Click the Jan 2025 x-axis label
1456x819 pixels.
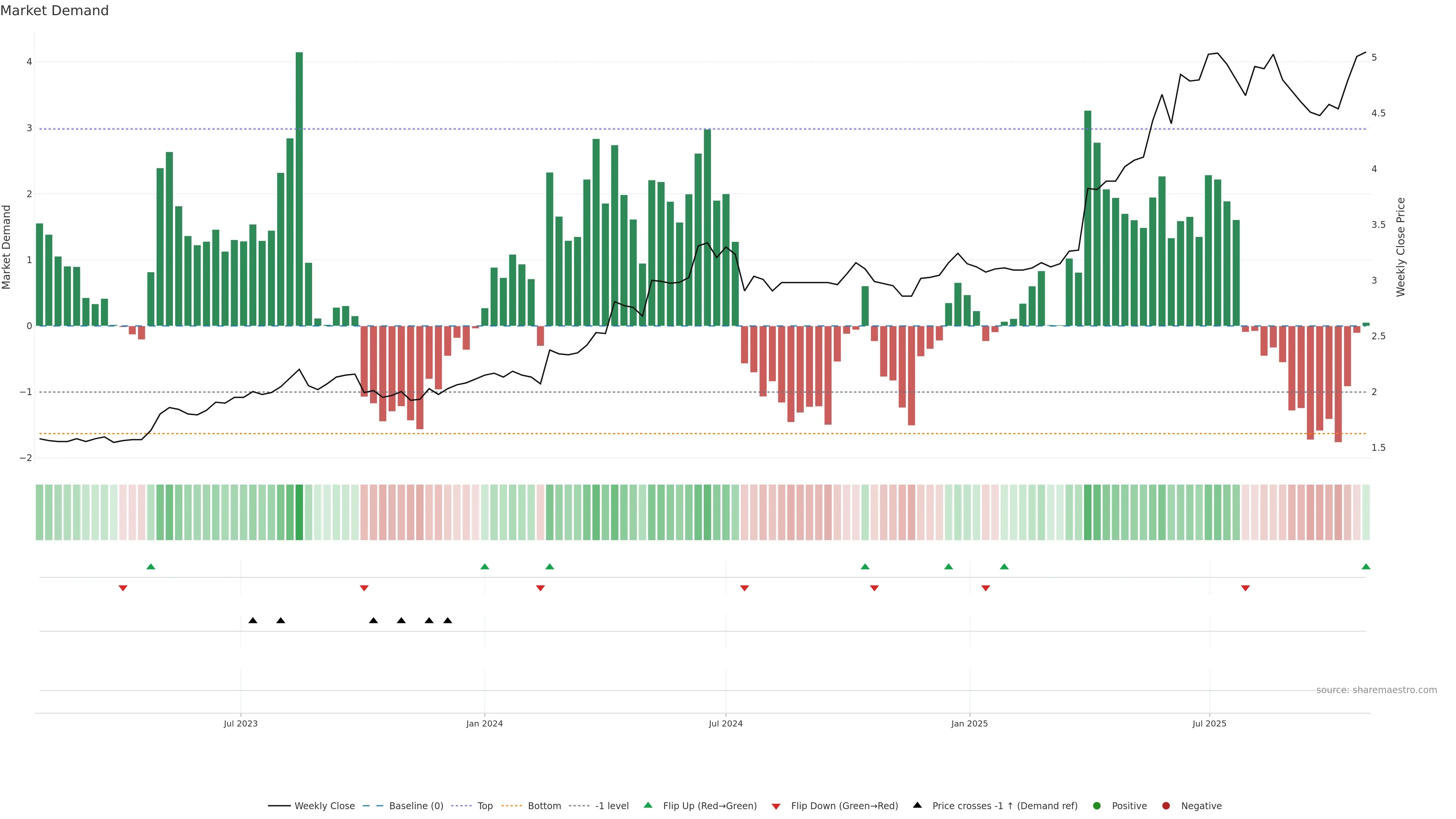click(970, 723)
